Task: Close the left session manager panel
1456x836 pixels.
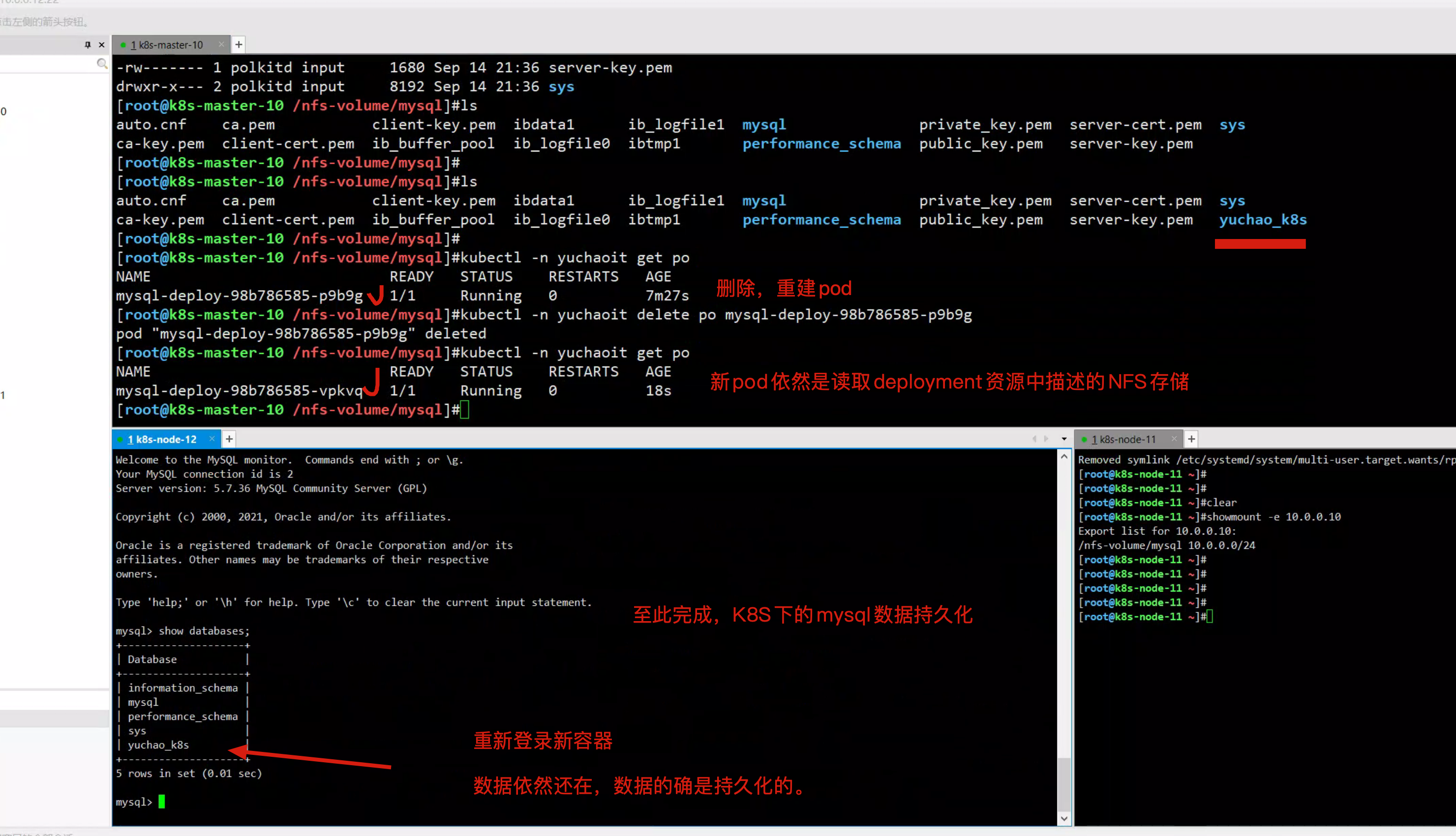Action: point(102,45)
